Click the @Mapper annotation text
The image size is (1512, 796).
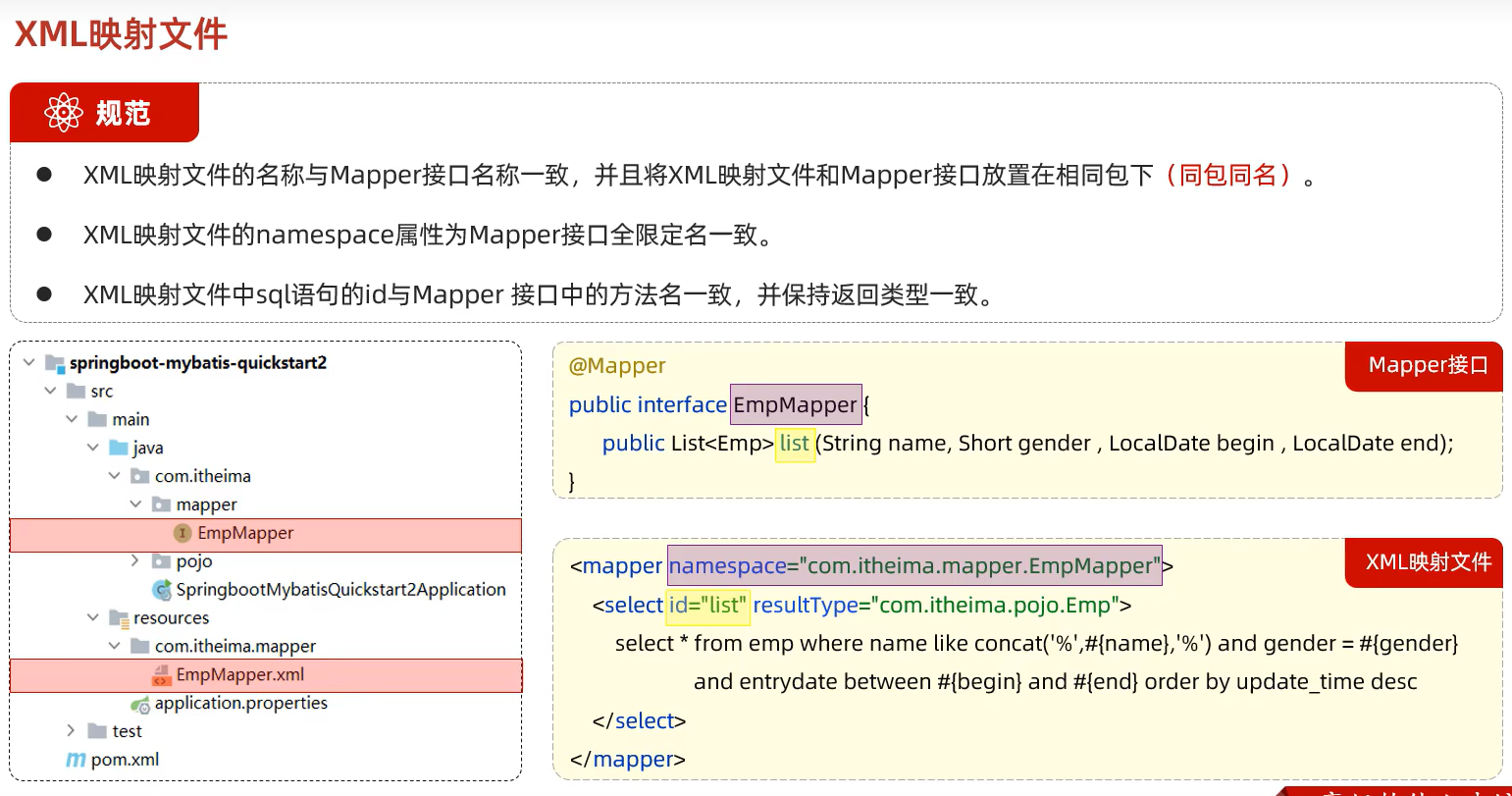(x=617, y=366)
